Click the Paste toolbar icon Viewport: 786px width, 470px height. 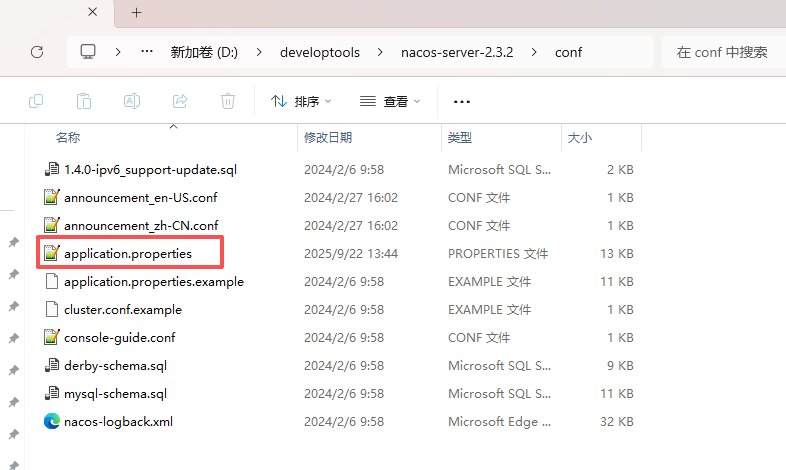[84, 101]
